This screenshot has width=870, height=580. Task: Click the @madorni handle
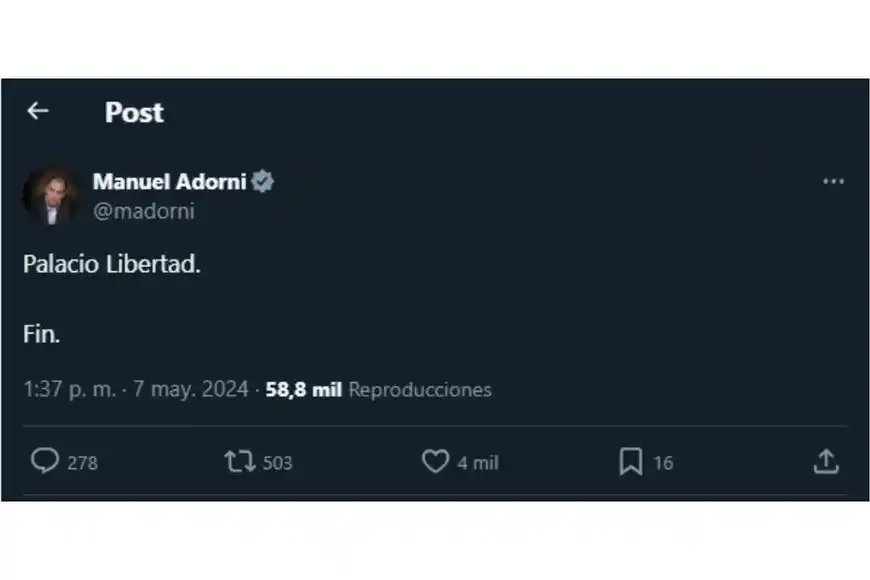coord(144,211)
